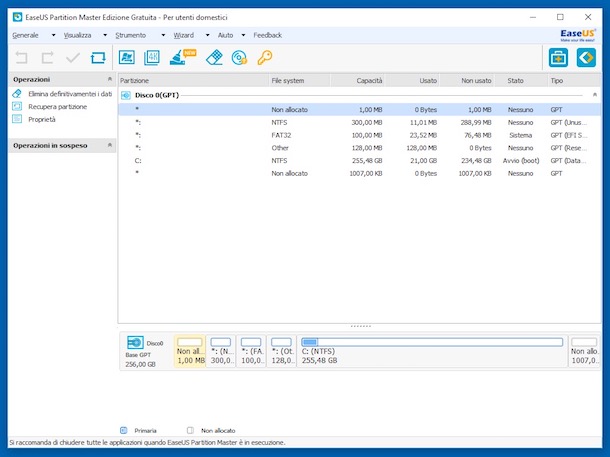Click the blue diamond arrow icon

pos(586,58)
